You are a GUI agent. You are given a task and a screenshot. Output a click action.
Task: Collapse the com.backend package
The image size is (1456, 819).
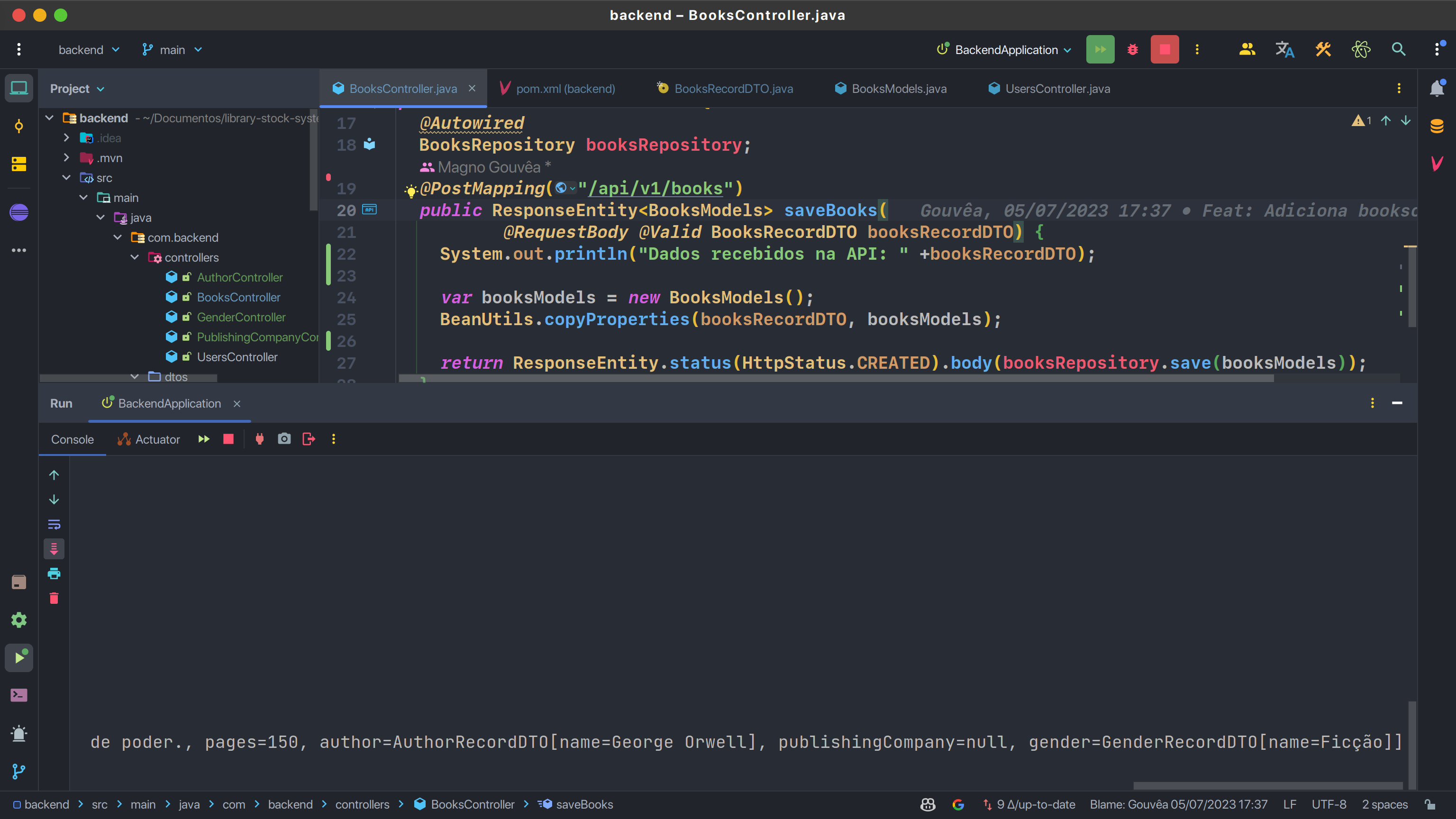coord(118,237)
